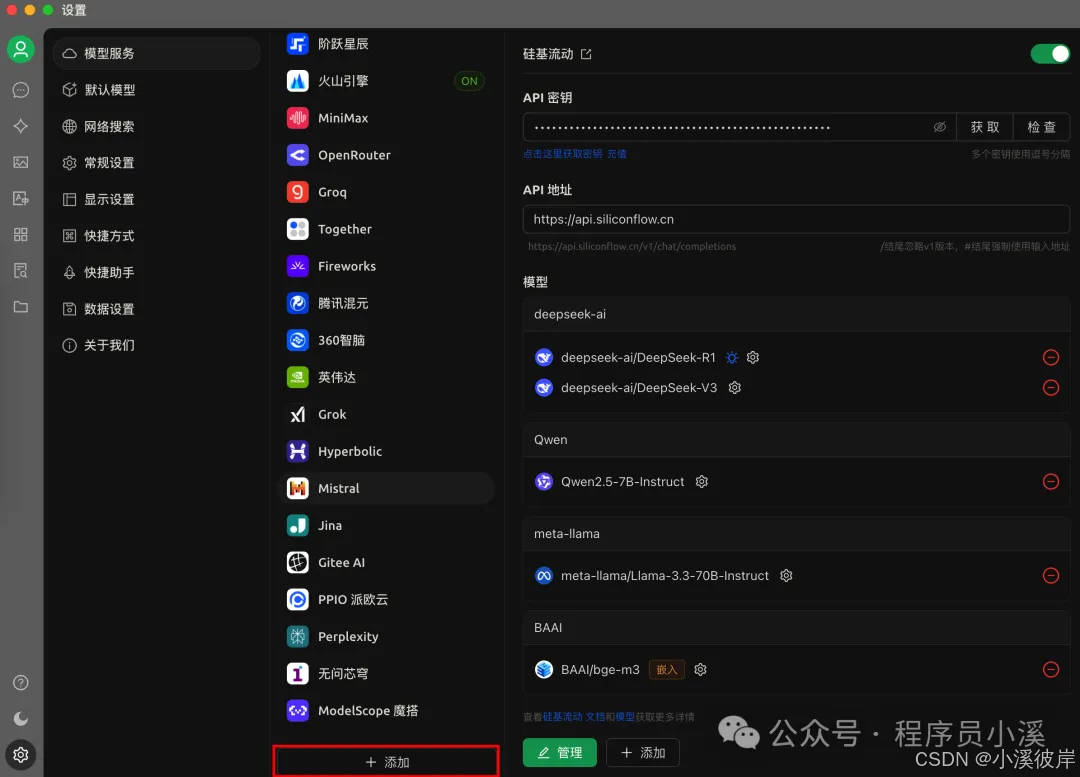Show the API key with eye icon
The height and width of the screenshot is (777, 1080).
click(x=939, y=127)
